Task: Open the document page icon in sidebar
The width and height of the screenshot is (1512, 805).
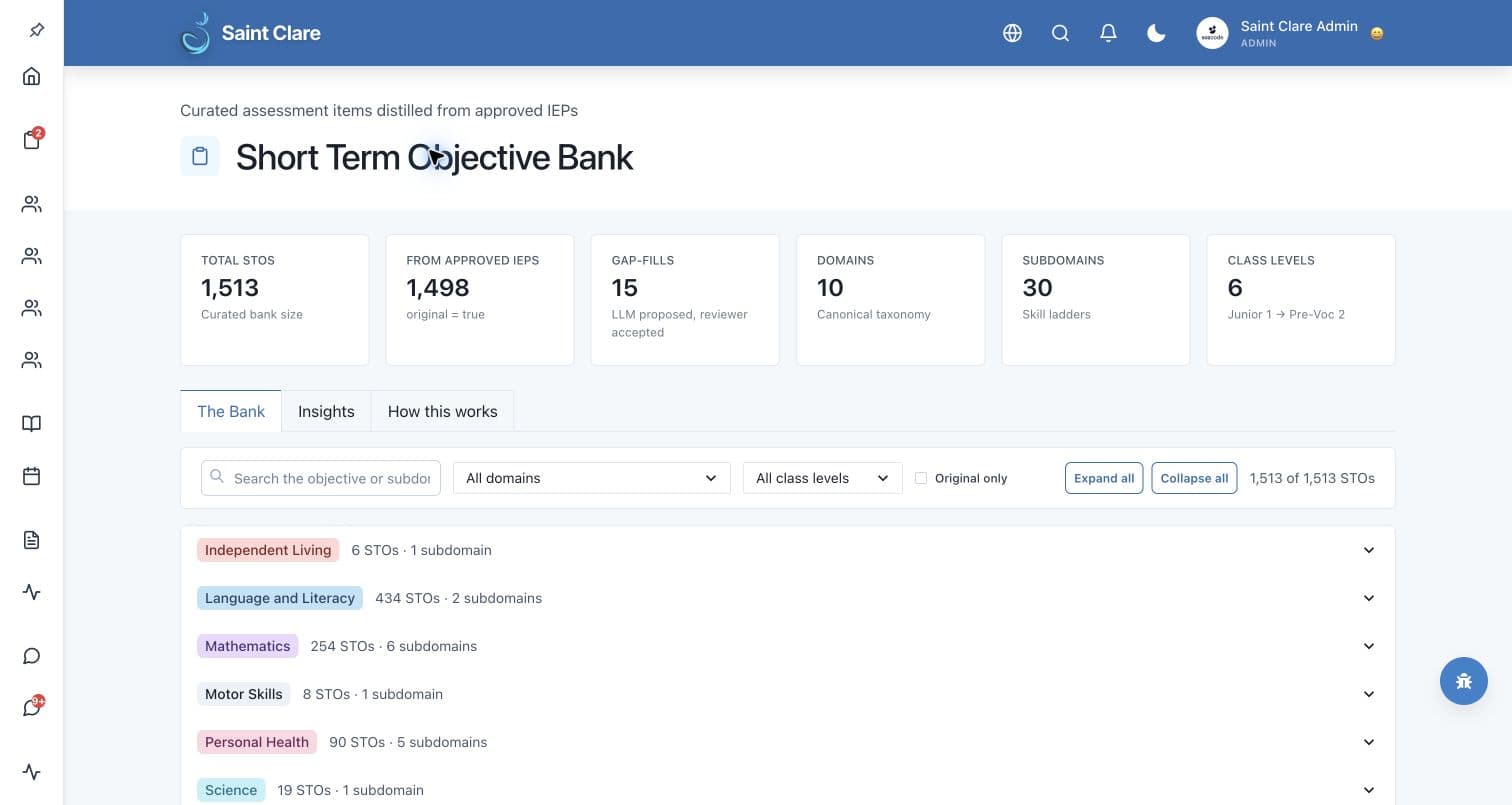Action: point(32,540)
